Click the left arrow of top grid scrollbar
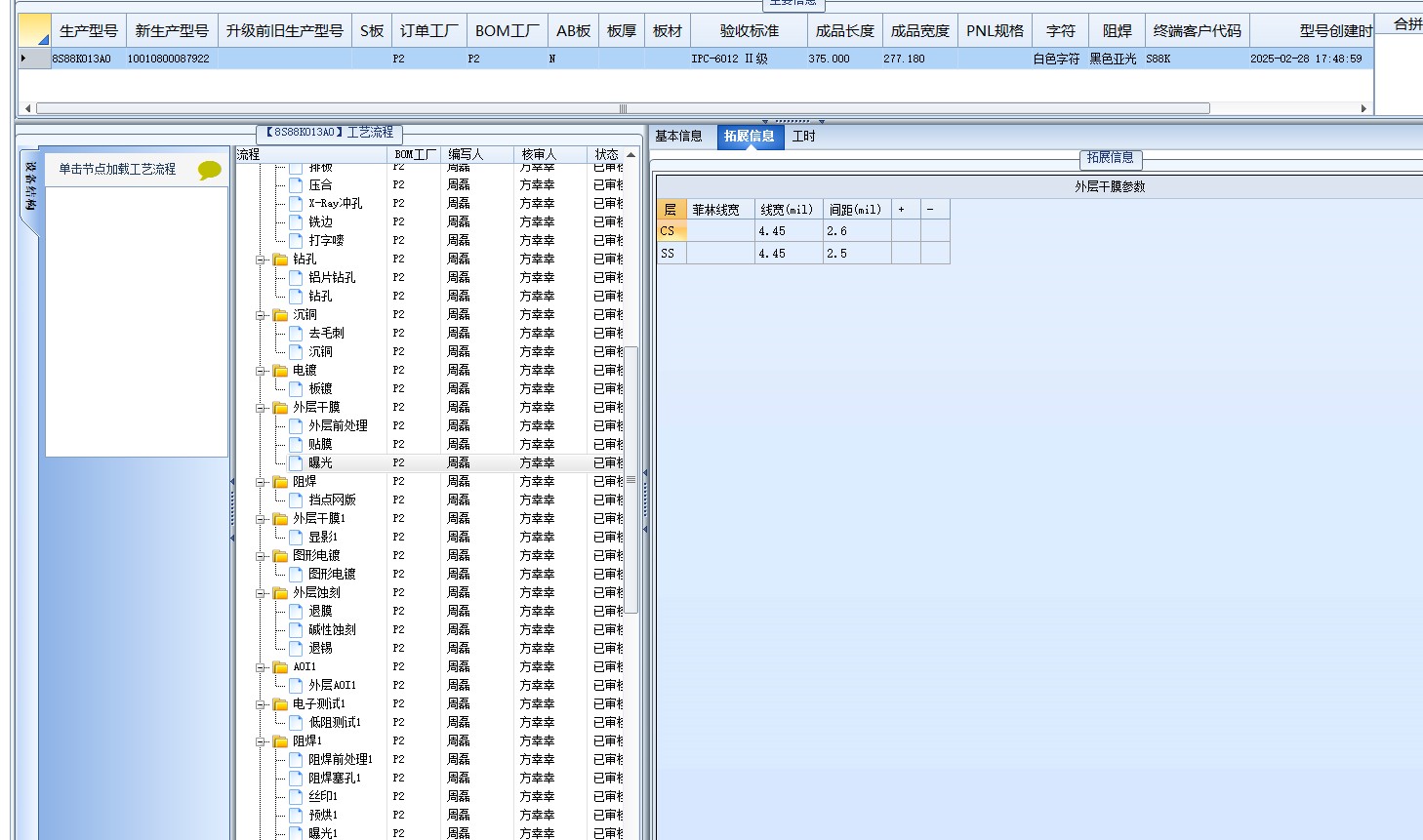 27,108
